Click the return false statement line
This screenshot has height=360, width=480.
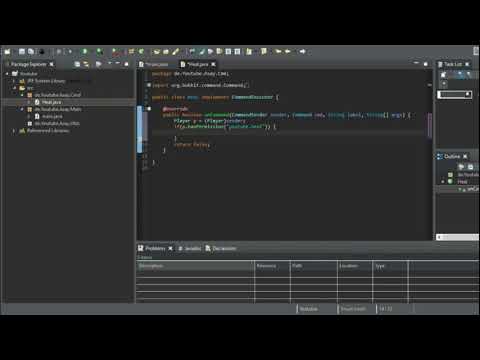192,145
